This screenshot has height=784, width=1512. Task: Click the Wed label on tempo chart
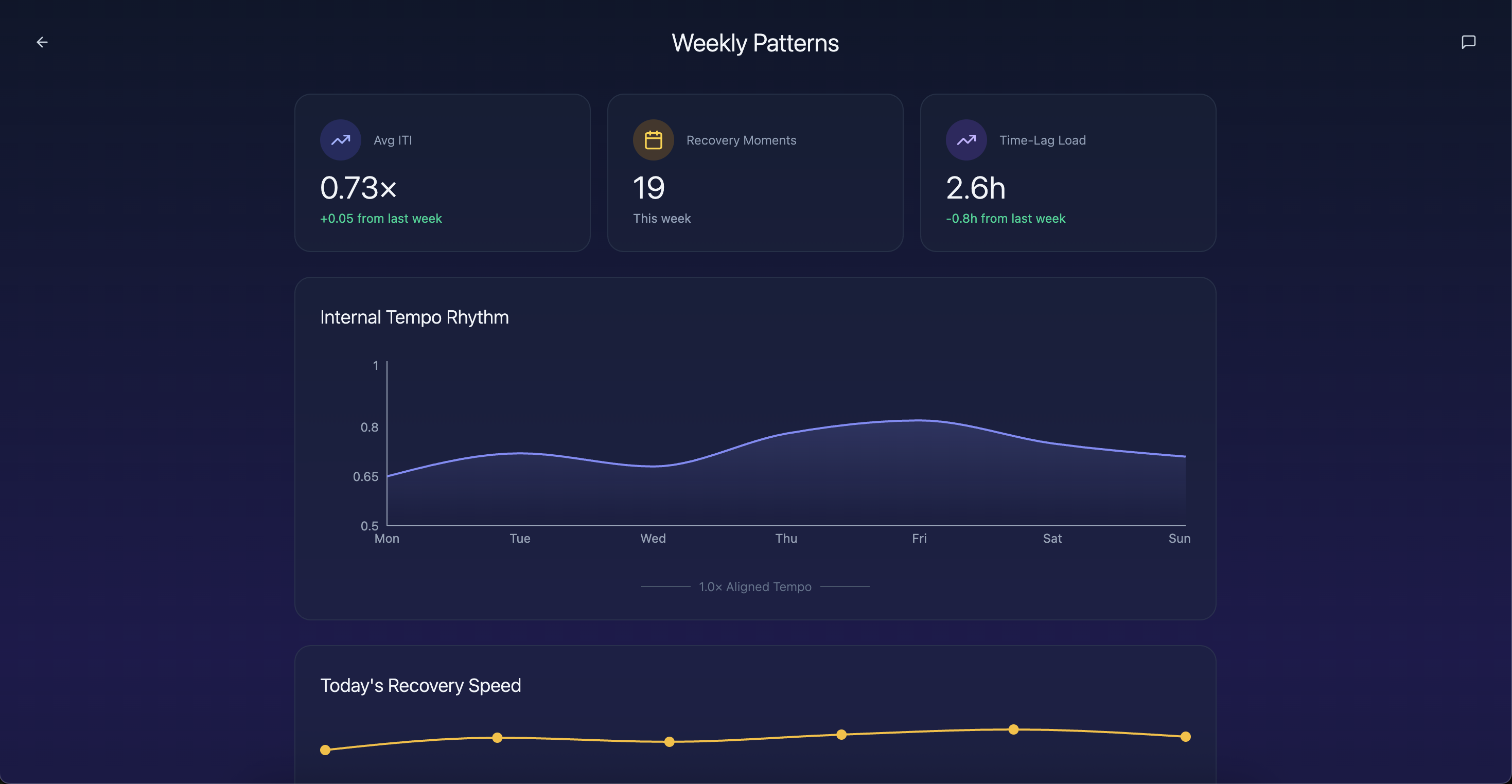tap(653, 539)
